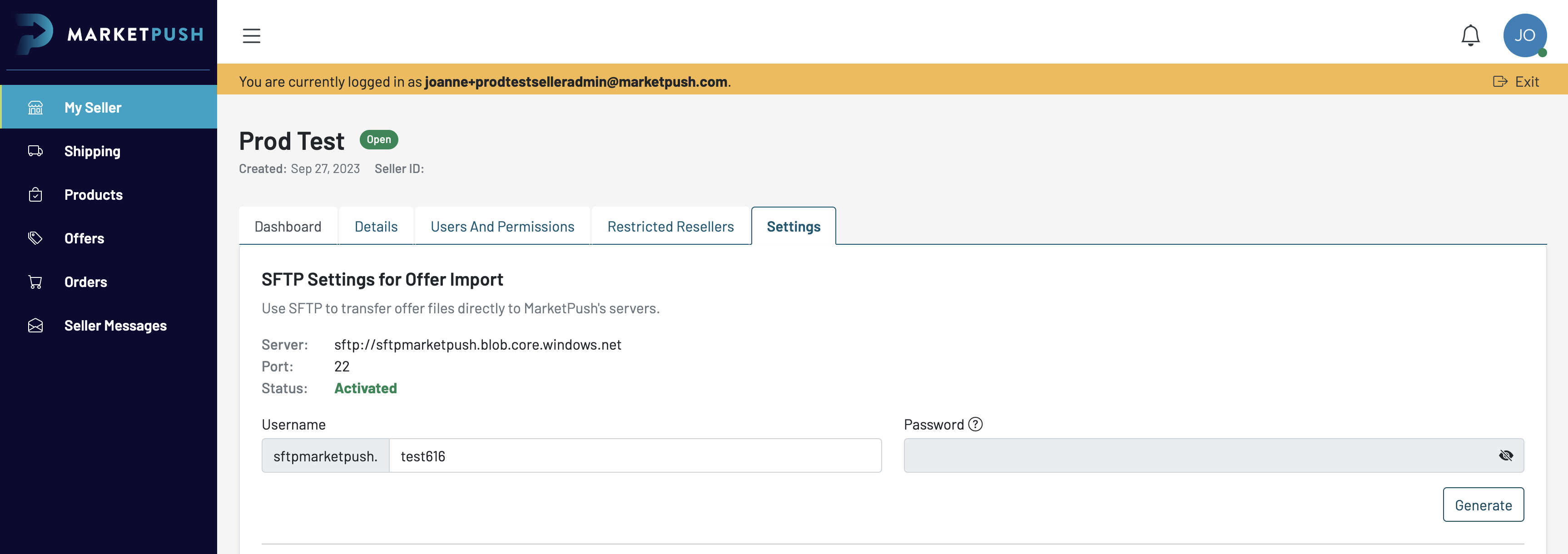Click the Password help question mark

coord(975,424)
